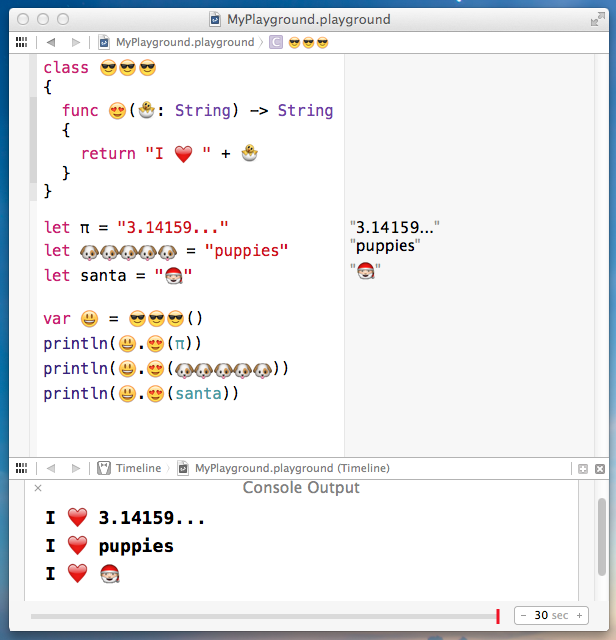This screenshot has width=616, height=640.
Task: Click the class keyword in code
Action: pos(66,67)
